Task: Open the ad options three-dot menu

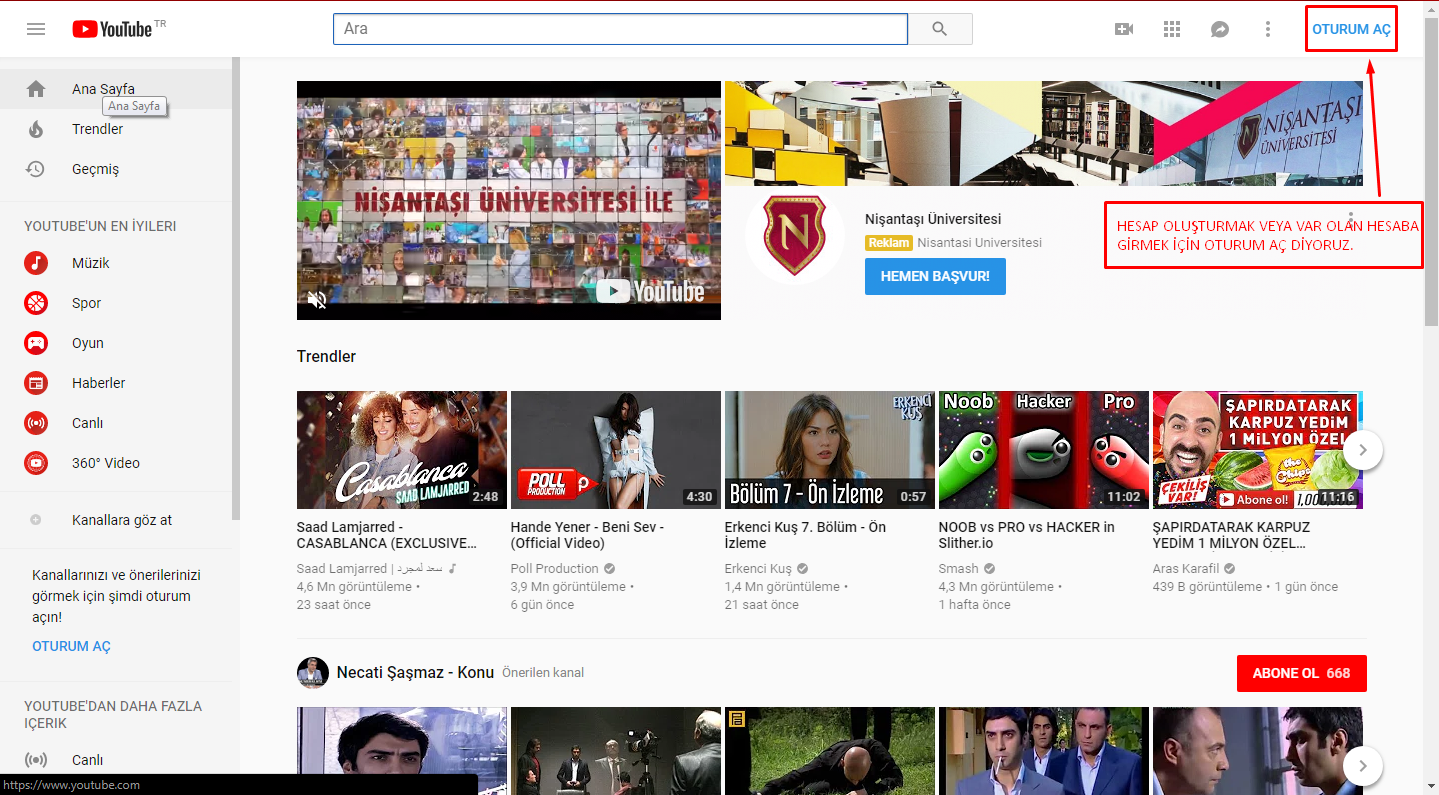Action: 1351,217
